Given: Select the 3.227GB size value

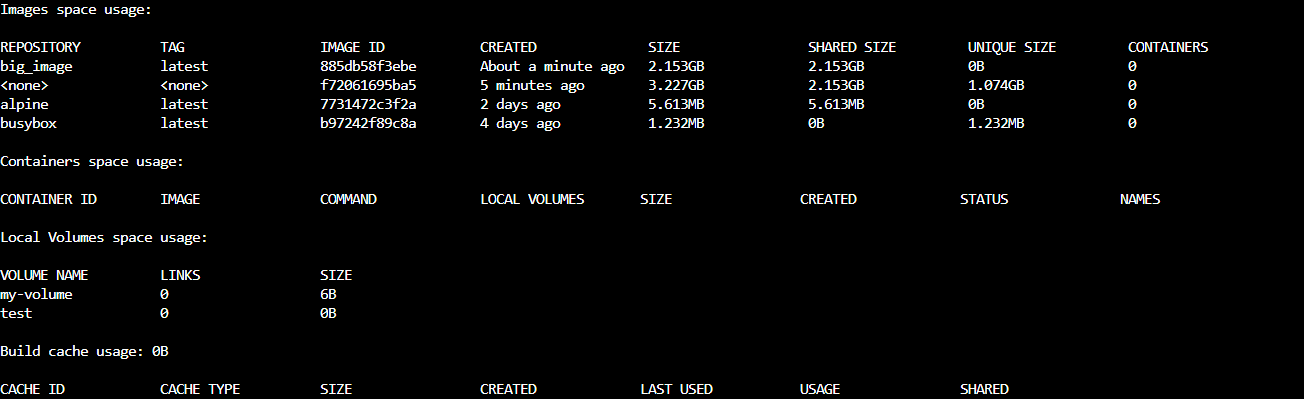Looking at the screenshot, I should coord(676,85).
